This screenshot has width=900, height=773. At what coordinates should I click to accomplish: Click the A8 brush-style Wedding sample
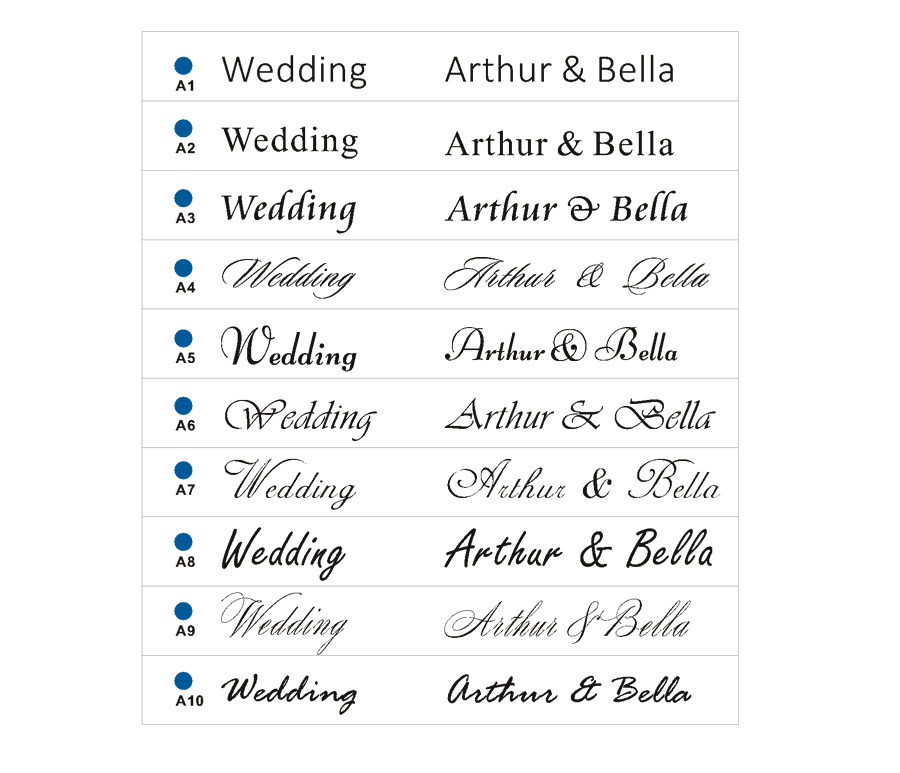coord(284,553)
